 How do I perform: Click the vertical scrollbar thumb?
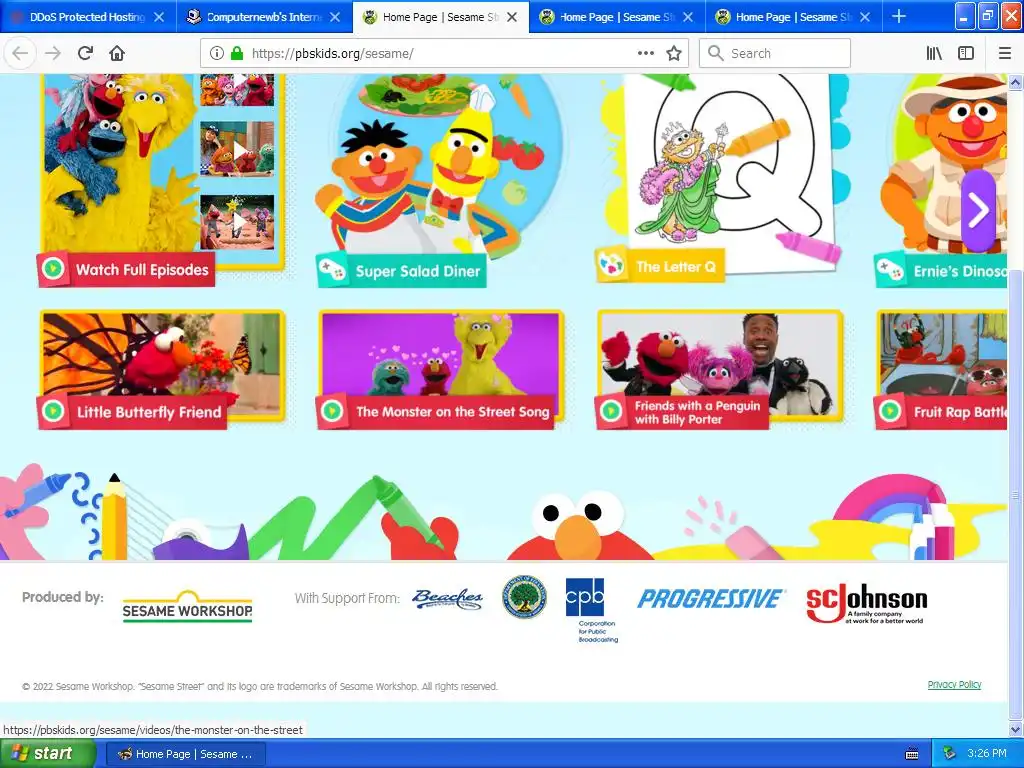click(1016, 495)
